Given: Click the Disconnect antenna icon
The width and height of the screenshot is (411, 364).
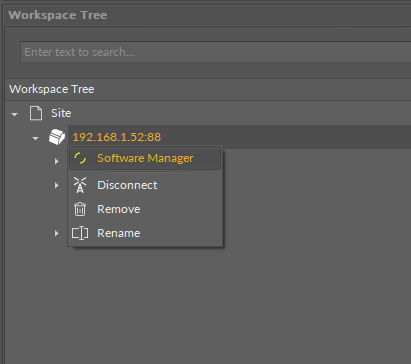Looking at the screenshot, I should pyautogui.click(x=80, y=185).
